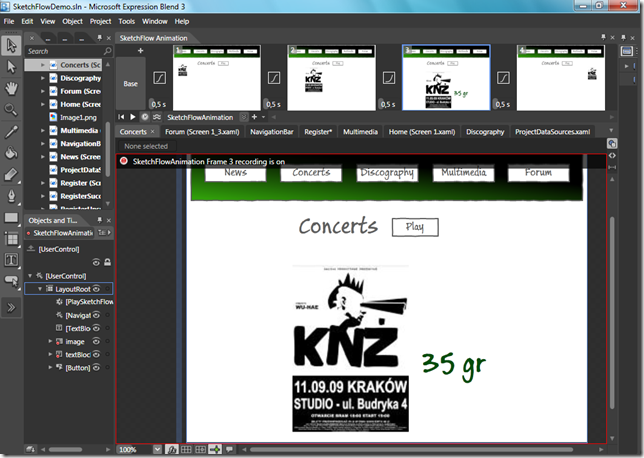Select the 35 gr text on artboard

coord(454,366)
